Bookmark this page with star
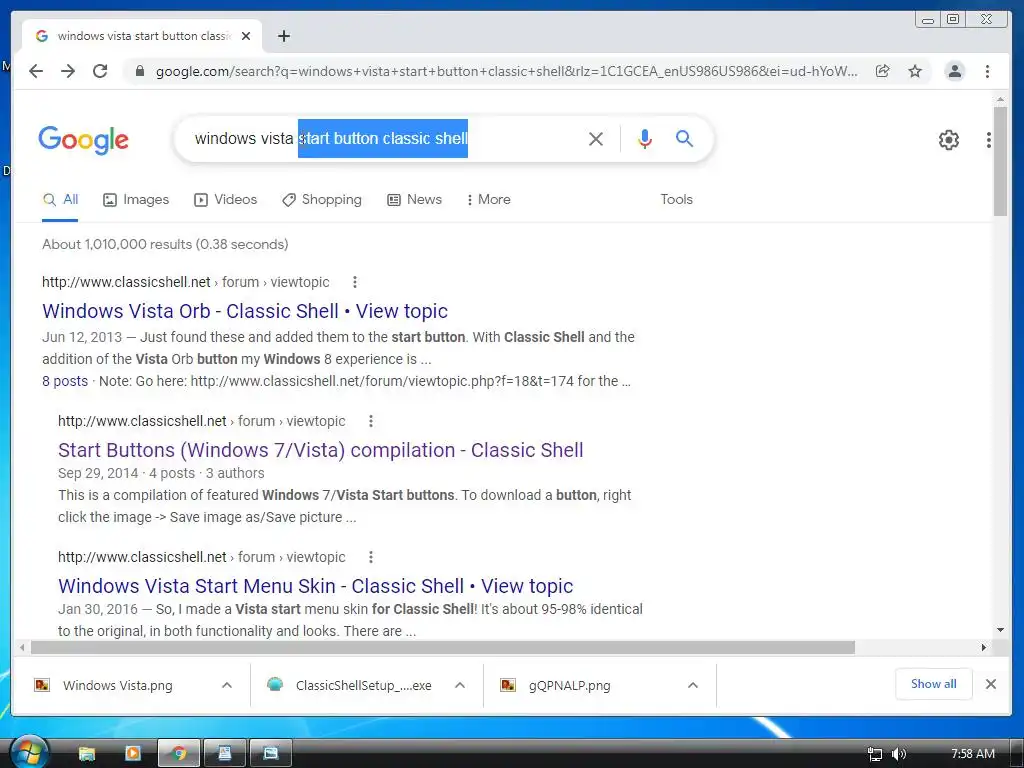The width and height of the screenshot is (1024, 768). click(x=915, y=71)
